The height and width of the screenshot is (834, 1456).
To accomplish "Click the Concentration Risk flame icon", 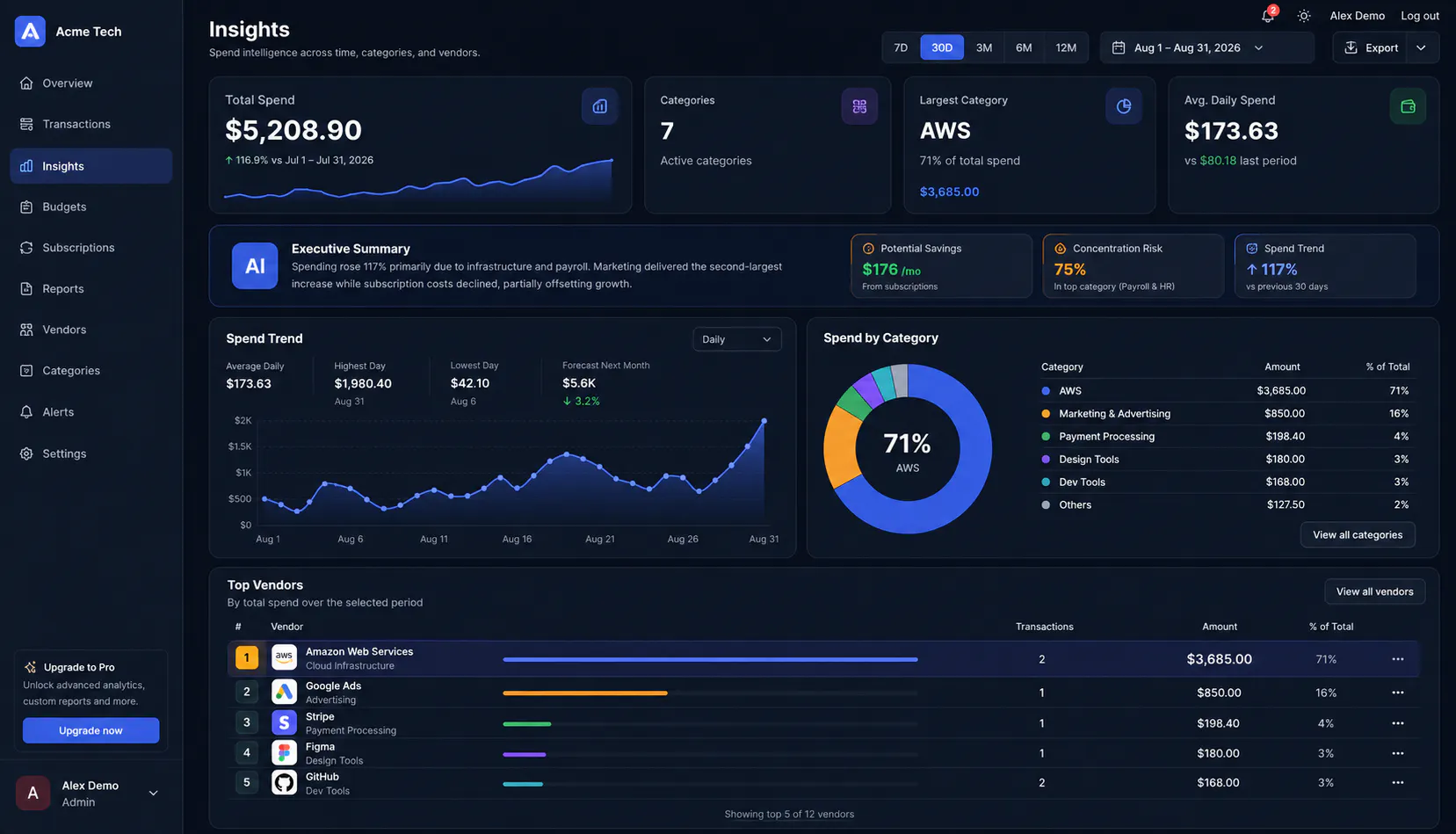I will click(1060, 249).
